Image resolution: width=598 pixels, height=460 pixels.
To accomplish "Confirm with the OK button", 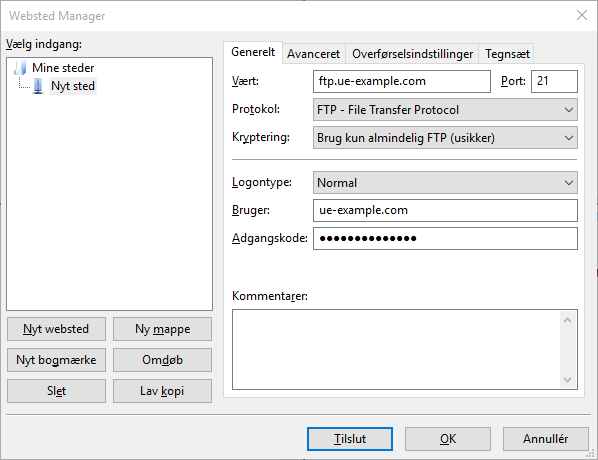I will click(448, 439).
